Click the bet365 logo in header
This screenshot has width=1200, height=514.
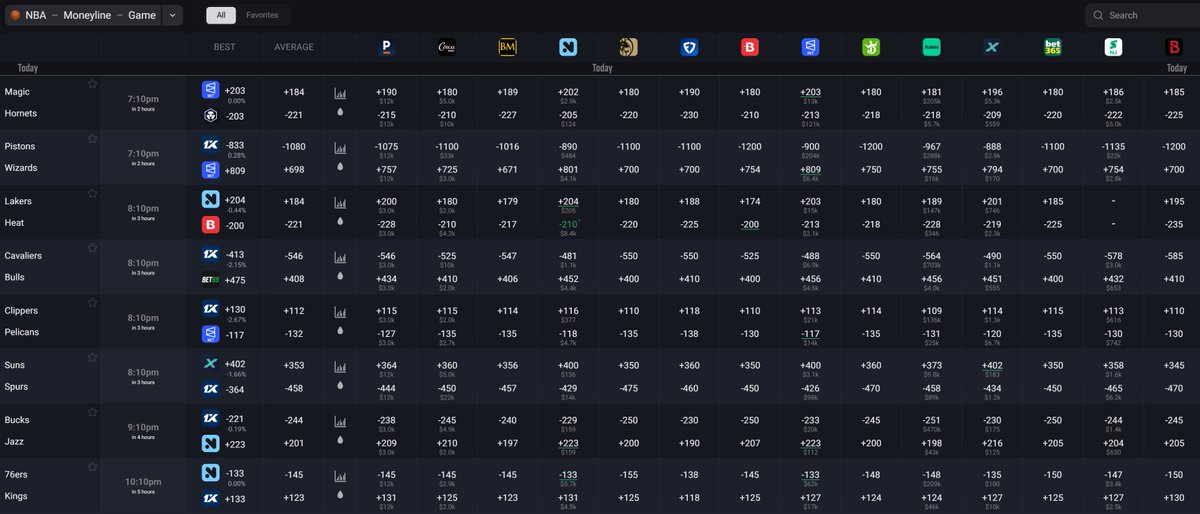[1052, 47]
